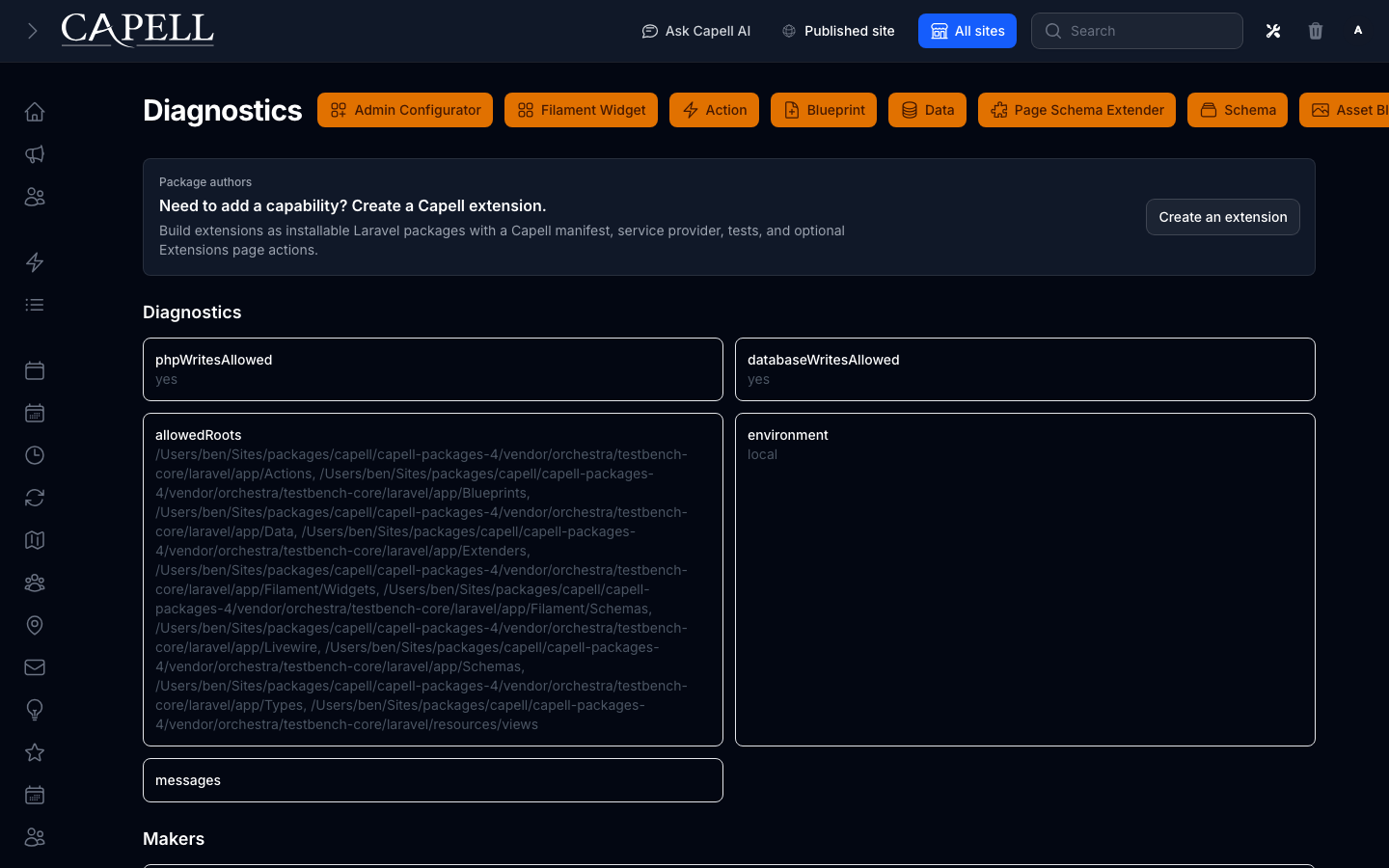
Task: Open the calendar days icon below the blank calendar
Action: pyautogui.click(x=35, y=413)
